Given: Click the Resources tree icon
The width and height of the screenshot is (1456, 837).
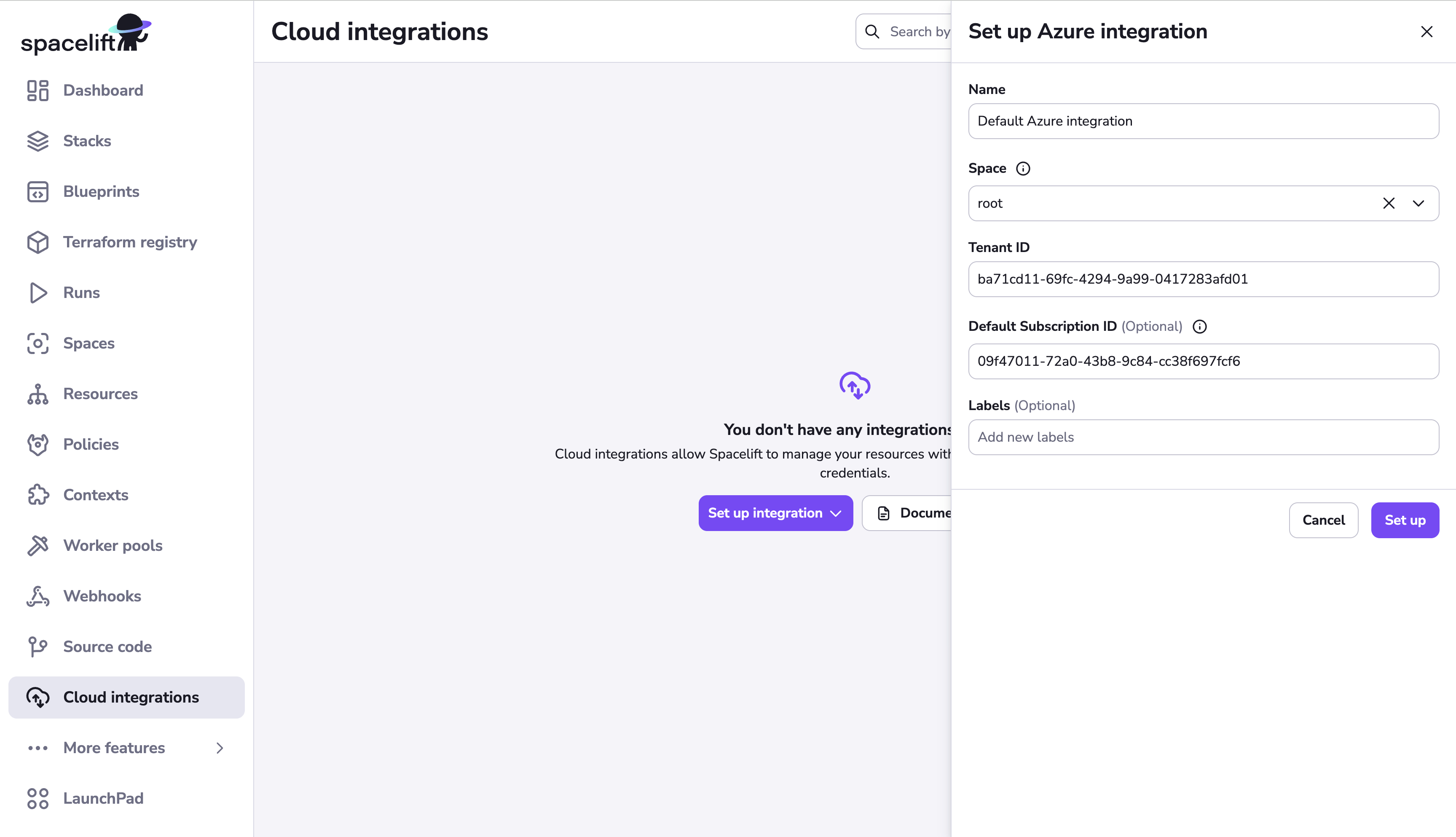Looking at the screenshot, I should pyautogui.click(x=38, y=394).
